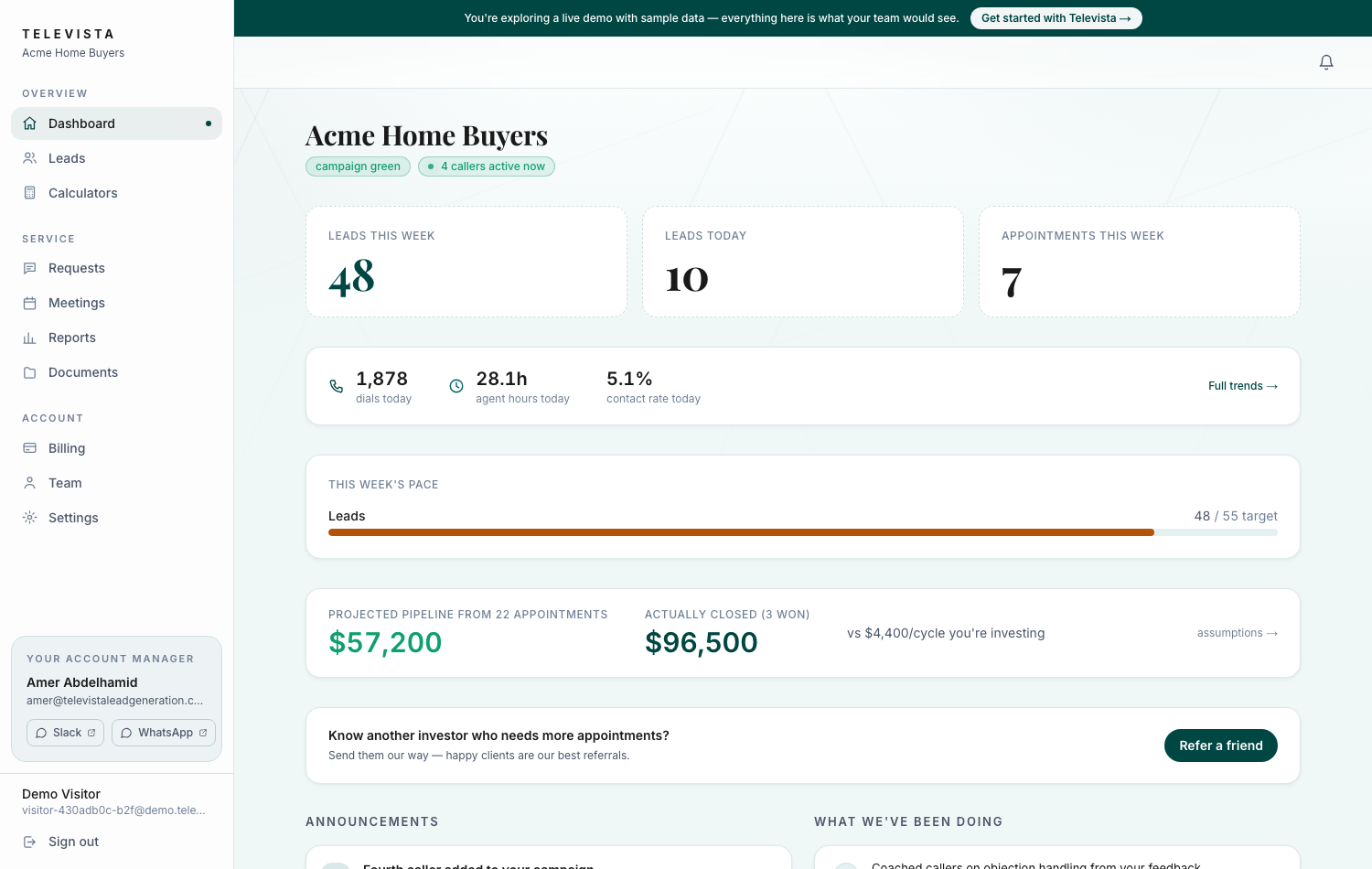Open the Team page
Viewport: 1372px width, 869px height.
click(x=116, y=483)
